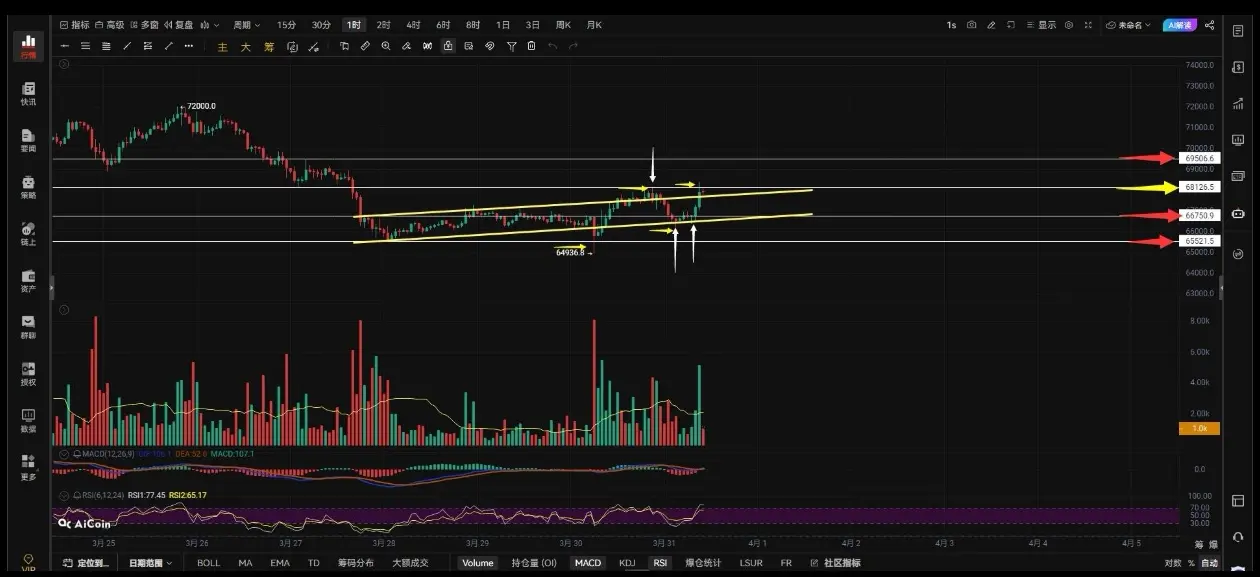Toggle the 持仓量 (OI) indicator
Viewport: 1260px width, 577px height.
pos(534,563)
